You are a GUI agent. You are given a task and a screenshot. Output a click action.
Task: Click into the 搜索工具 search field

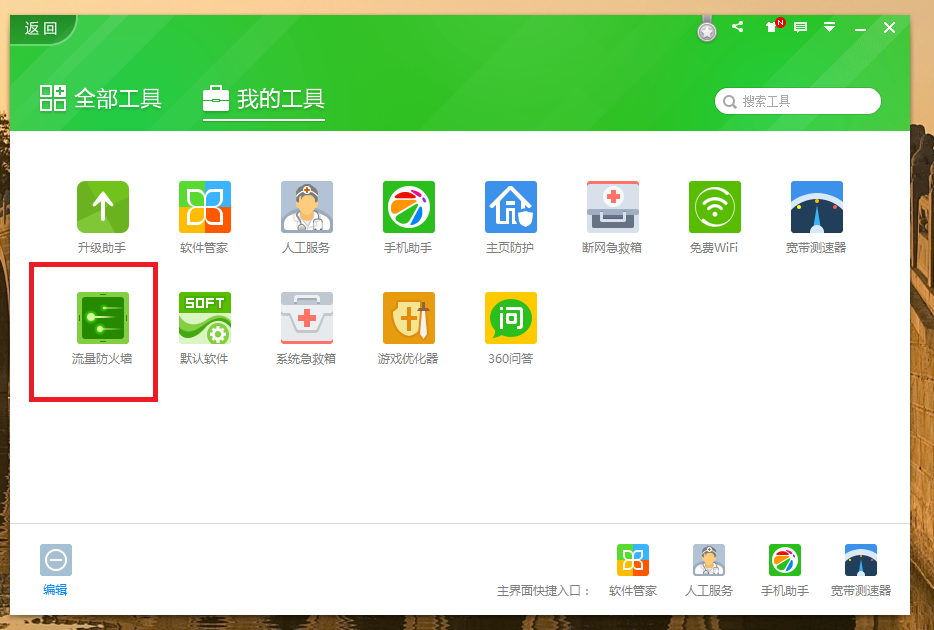798,101
